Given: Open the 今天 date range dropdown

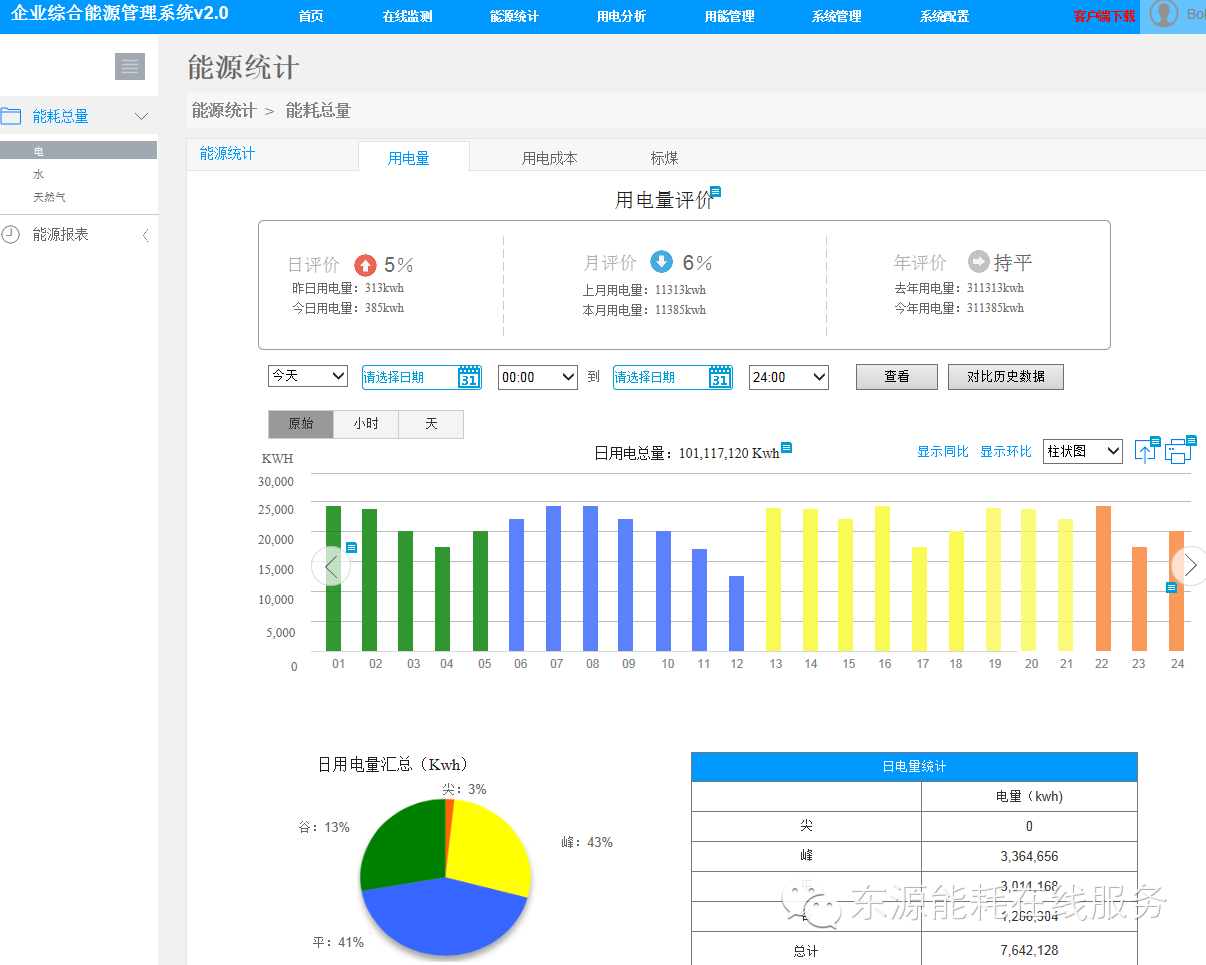Looking at the screenshot, I should point(307,376).
